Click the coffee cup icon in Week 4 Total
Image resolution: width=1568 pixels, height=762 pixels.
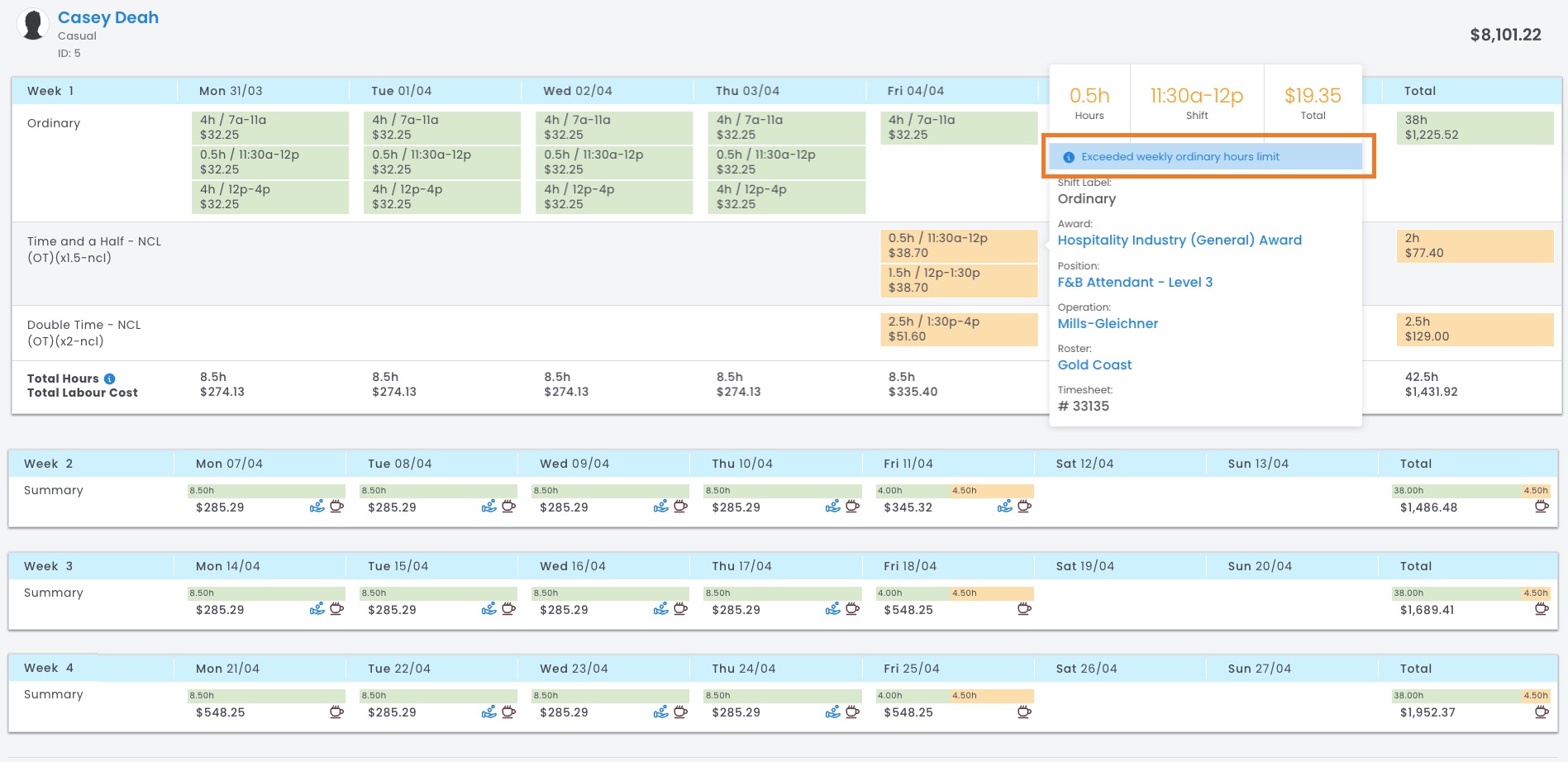pos(1542,712)
